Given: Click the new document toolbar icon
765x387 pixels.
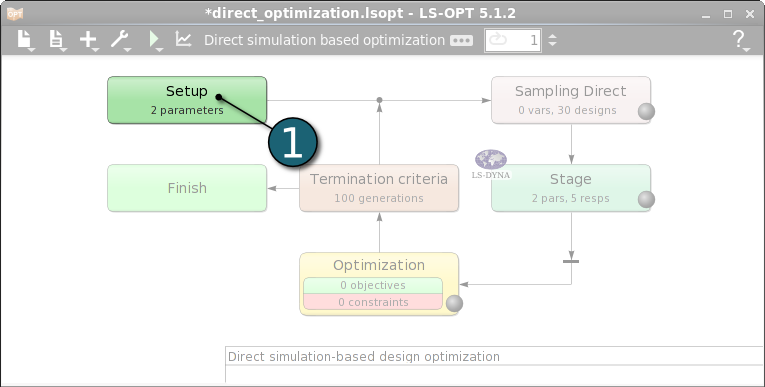Looking at the screenshot, I should 24,39.
